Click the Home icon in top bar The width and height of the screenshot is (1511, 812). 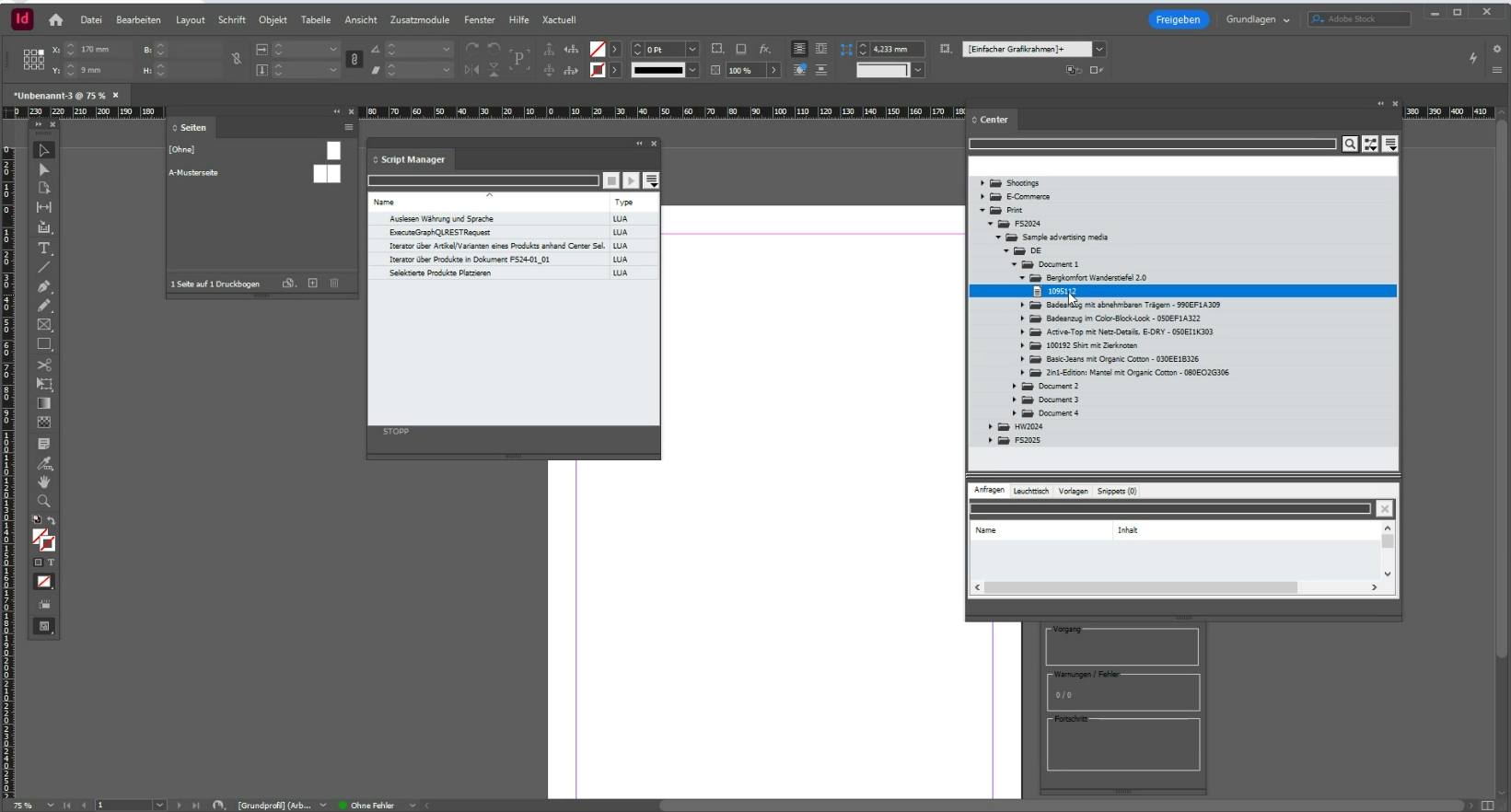(56, 19)
